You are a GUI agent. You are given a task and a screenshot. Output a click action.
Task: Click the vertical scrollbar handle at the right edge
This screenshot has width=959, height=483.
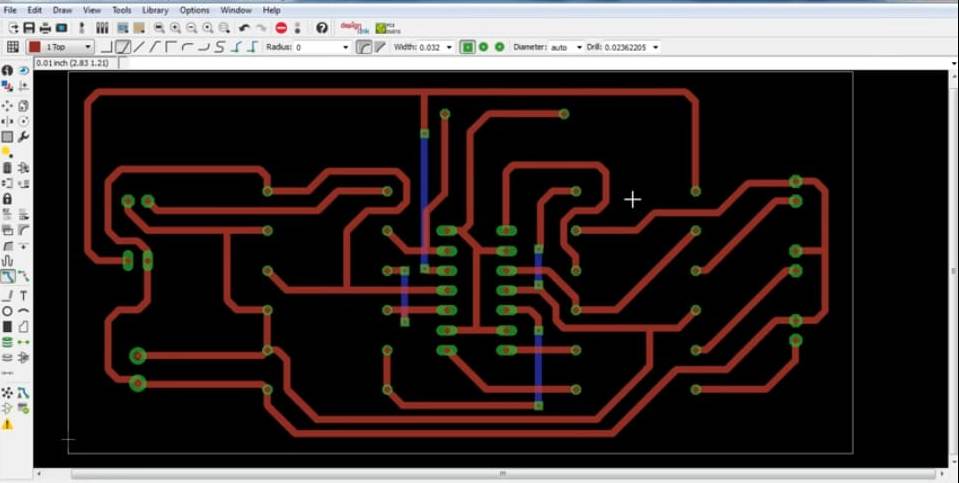coord(954,270)
